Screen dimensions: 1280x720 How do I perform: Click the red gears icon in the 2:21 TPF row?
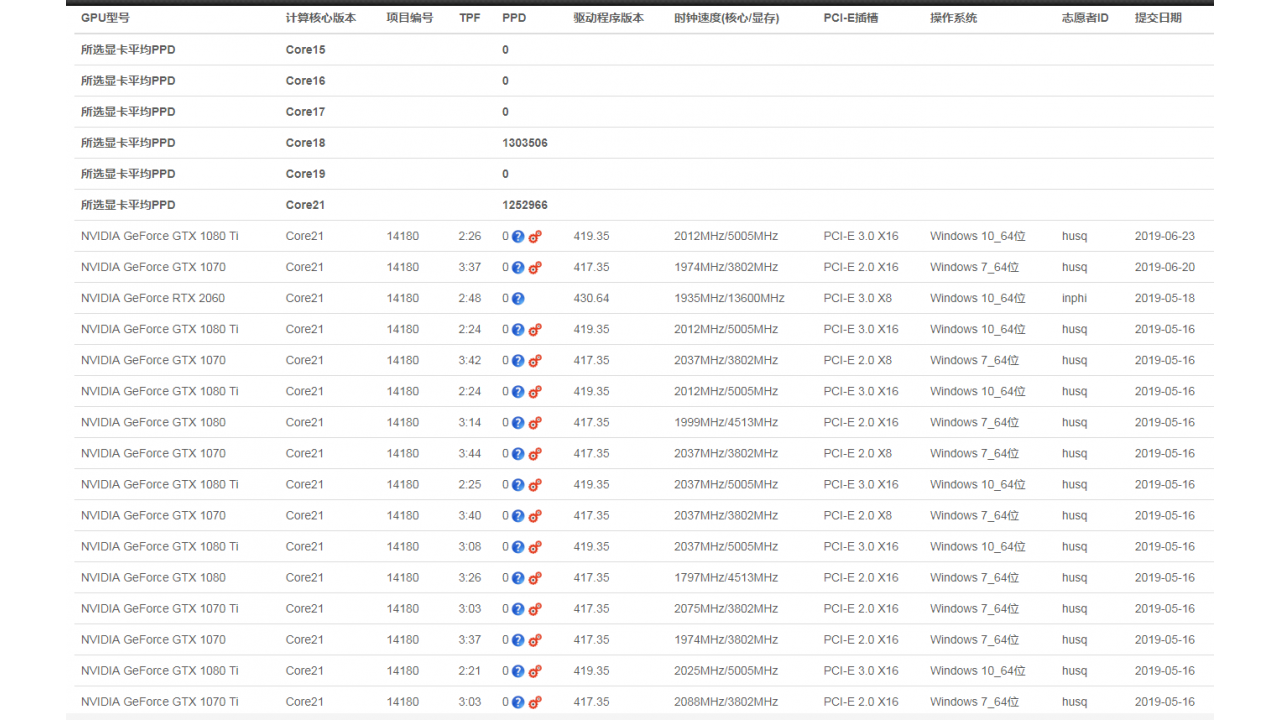coord(535,671)
